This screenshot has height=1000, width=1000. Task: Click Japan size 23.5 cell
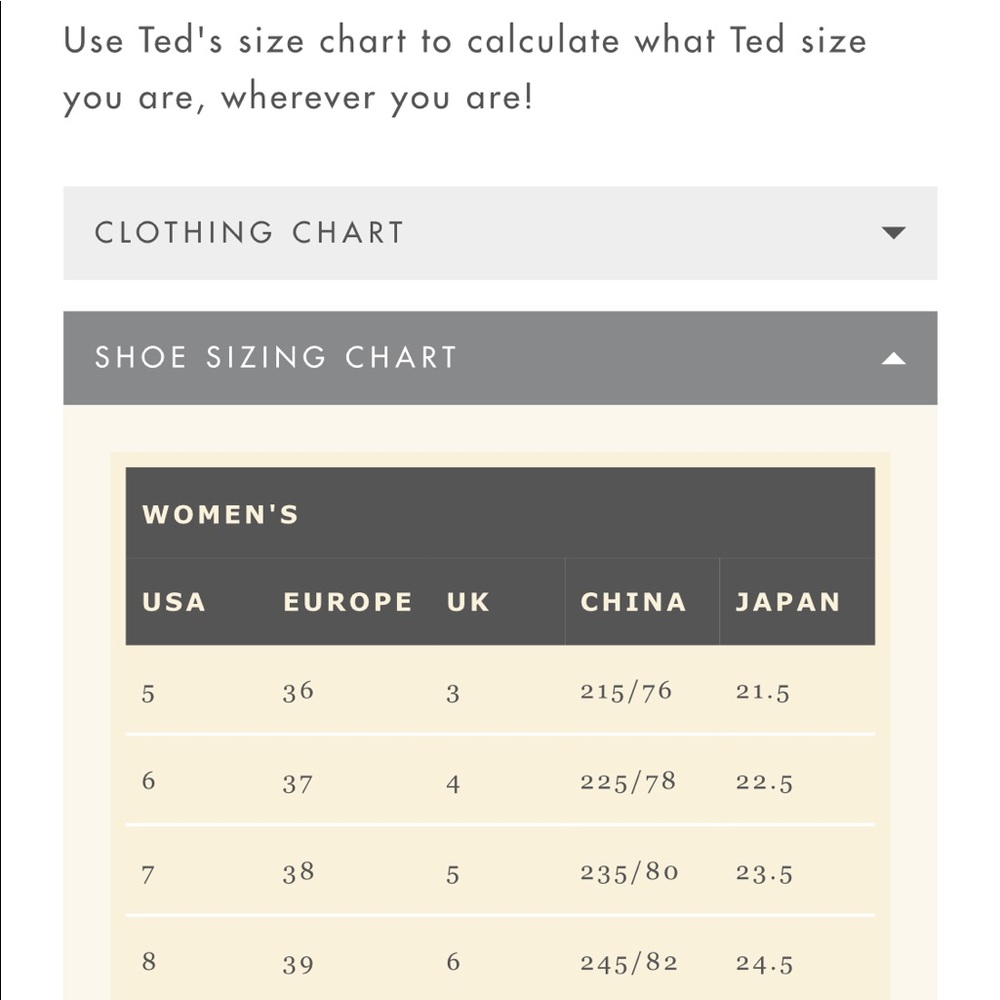tap(764, 873)
